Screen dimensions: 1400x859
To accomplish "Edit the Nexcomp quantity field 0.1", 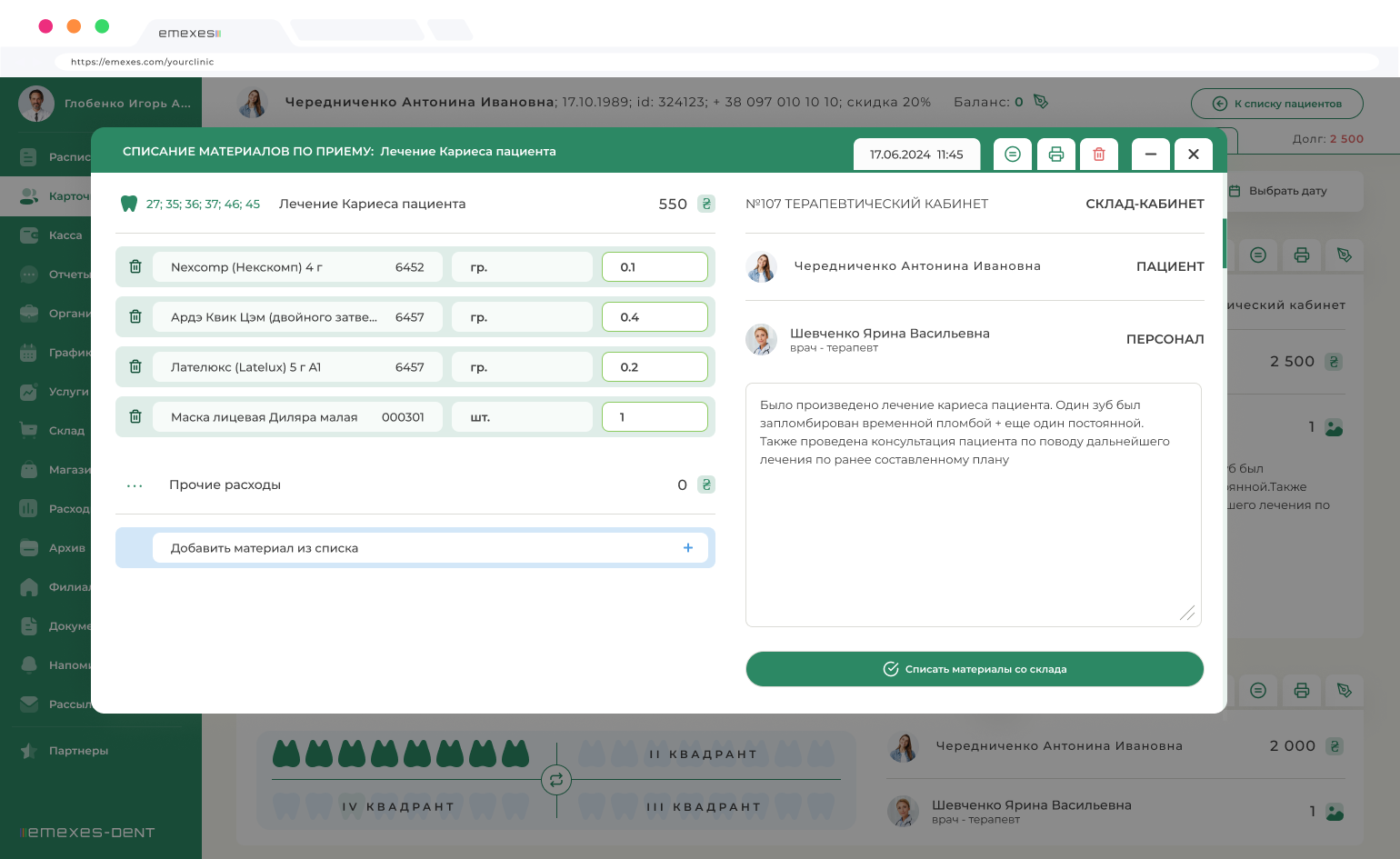I will [655, 267].
